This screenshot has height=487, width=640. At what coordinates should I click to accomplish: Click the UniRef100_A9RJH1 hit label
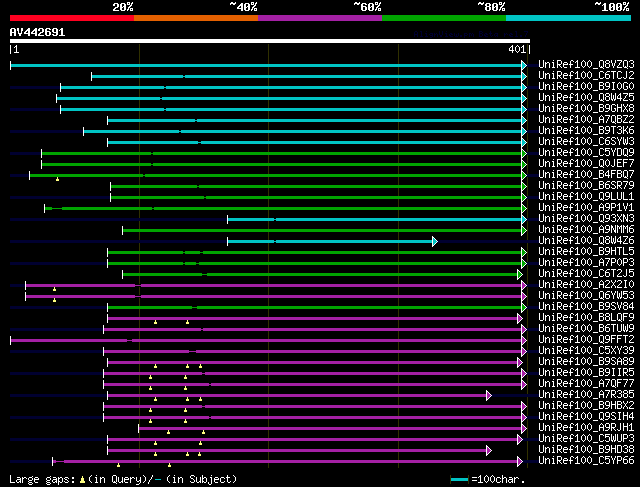pyautogui.click(x=586, y=428)
